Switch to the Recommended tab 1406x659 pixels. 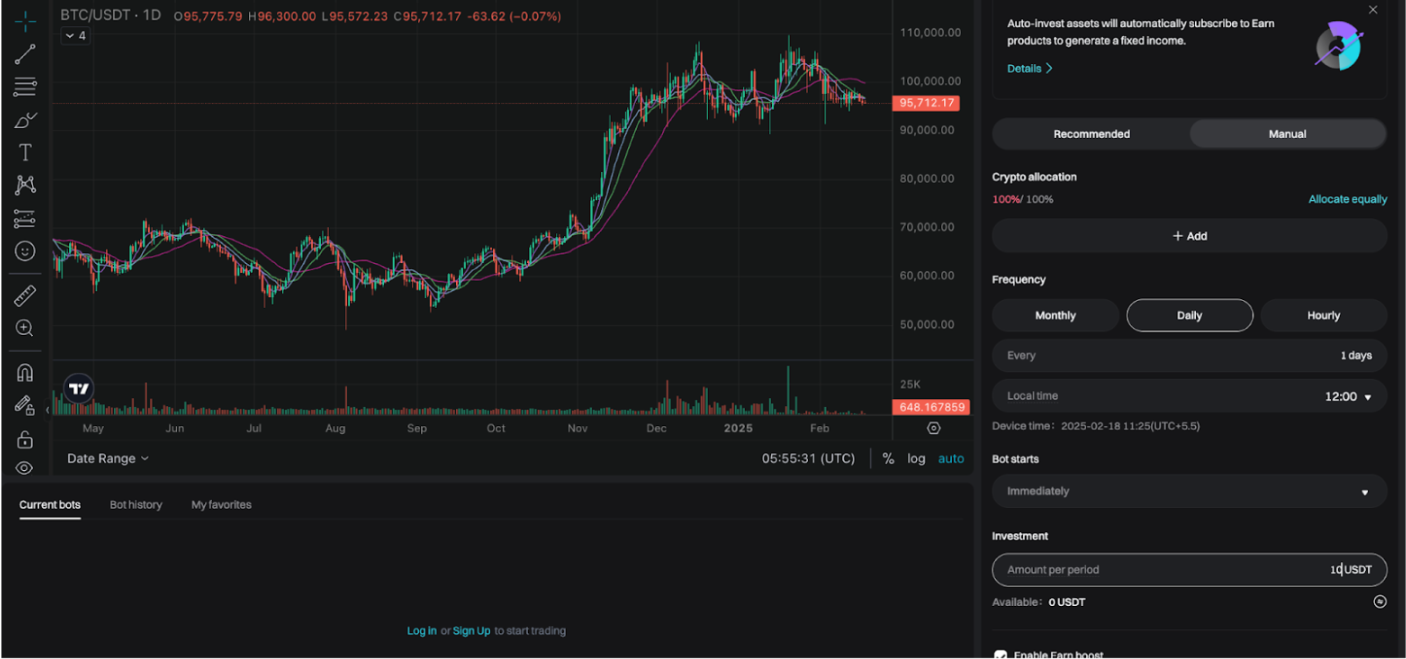[1091, 134]
